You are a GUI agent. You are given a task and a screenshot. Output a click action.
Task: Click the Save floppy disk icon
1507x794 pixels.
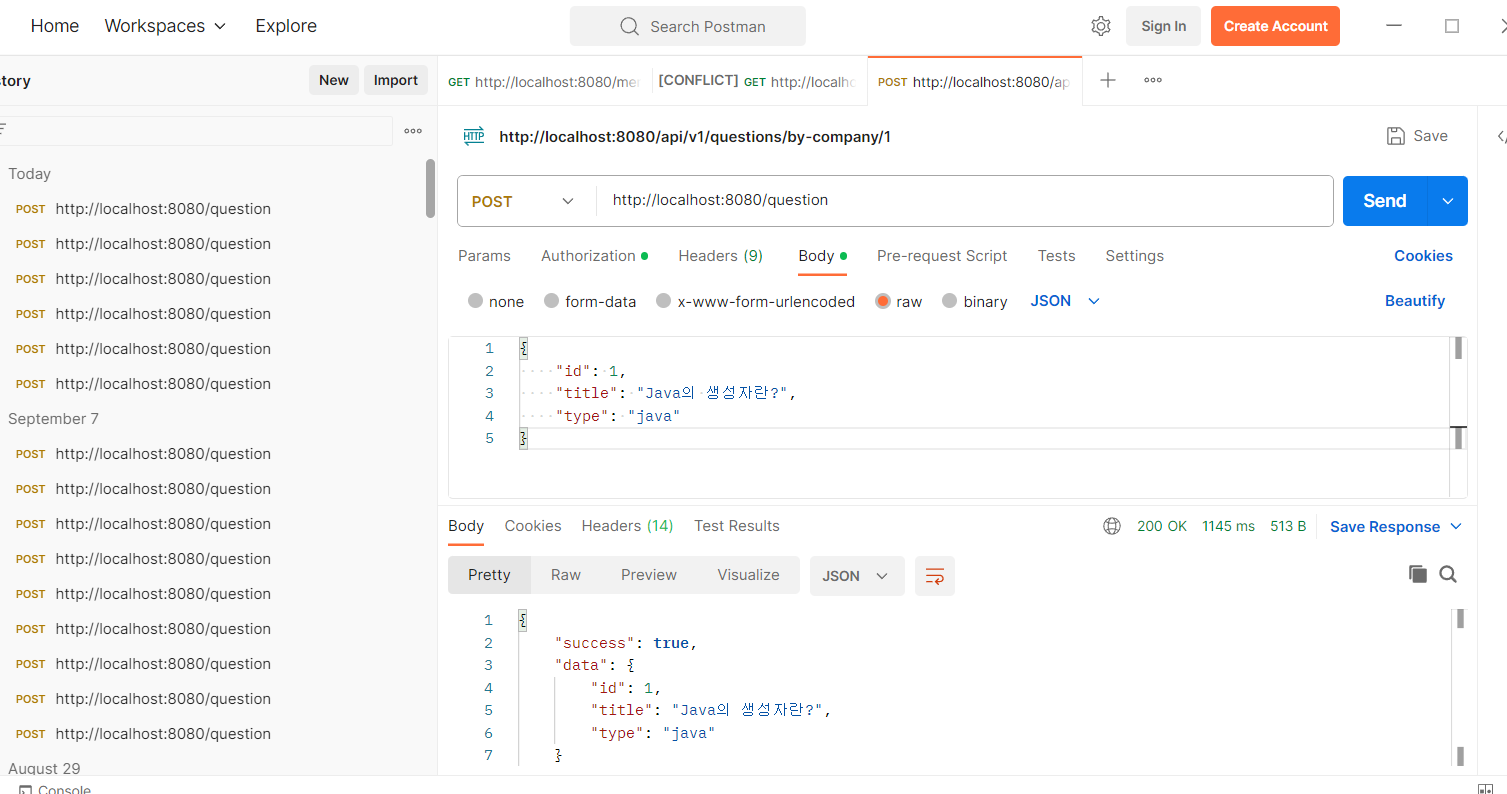click(1396, 136)
